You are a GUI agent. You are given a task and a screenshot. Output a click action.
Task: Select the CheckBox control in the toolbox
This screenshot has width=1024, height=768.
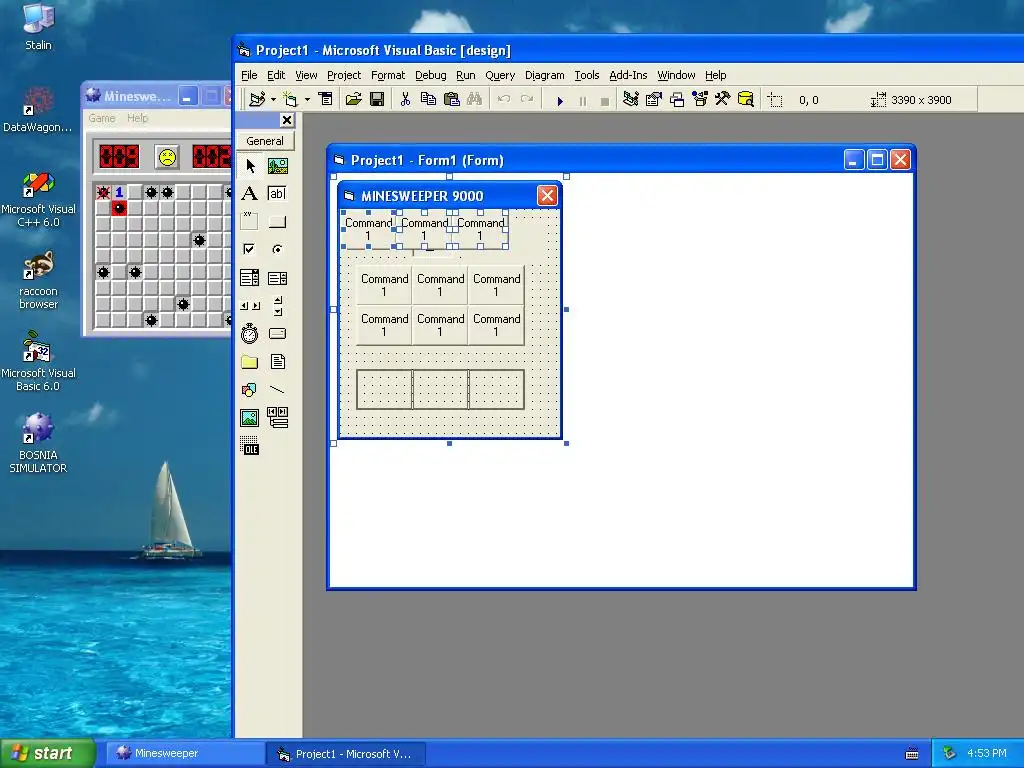coord(250,249)
